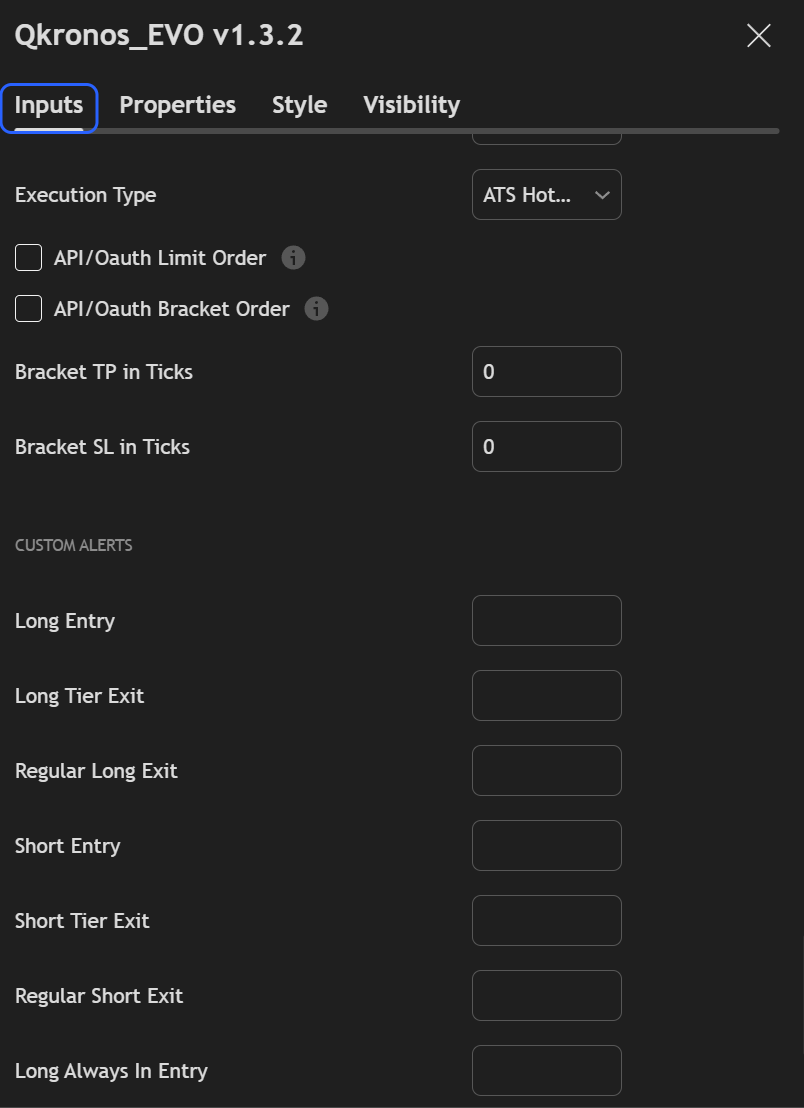Close the Qkronos_EVO settings dialog
The image size is (804, 1108).
click(759, 36)
